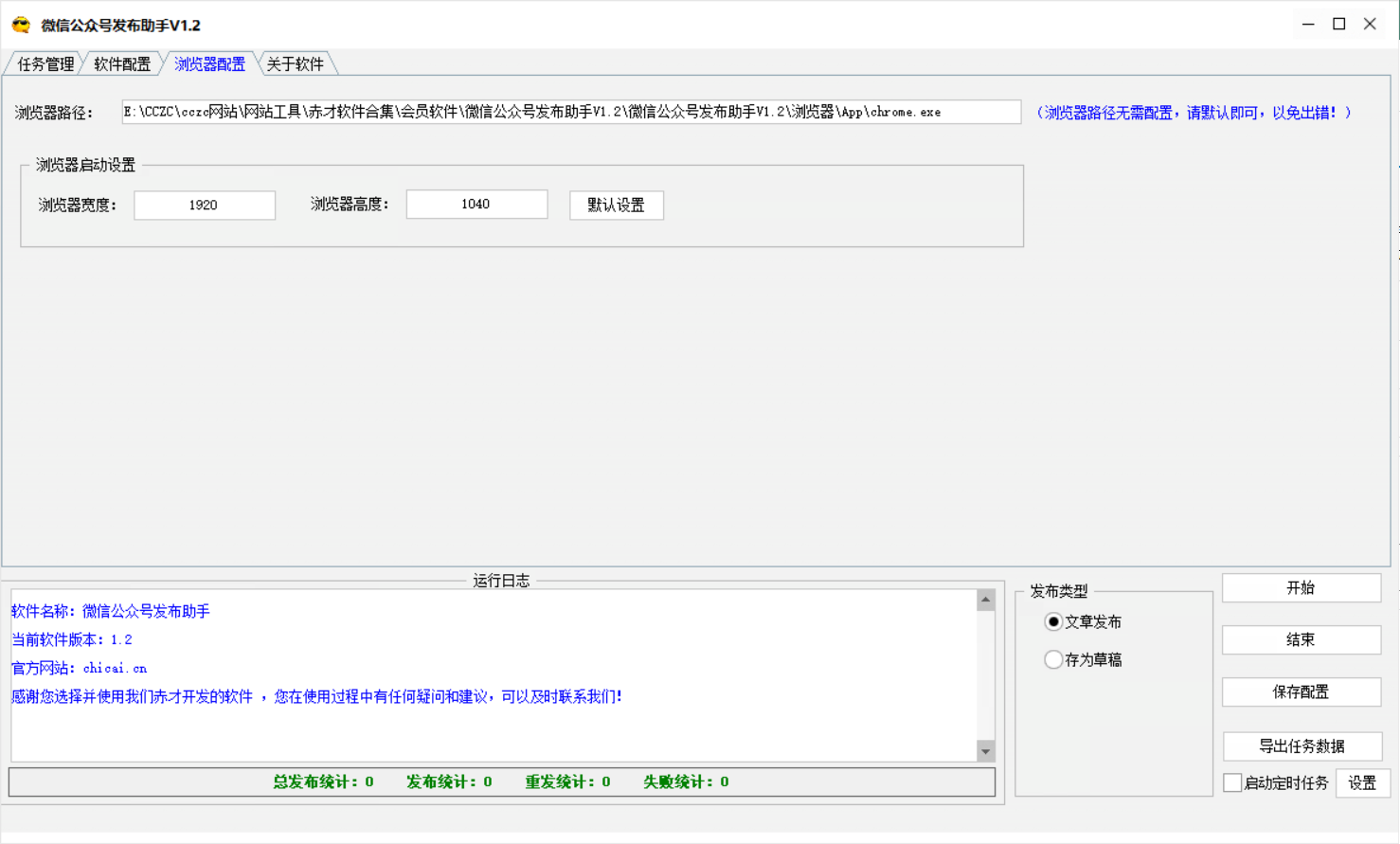Screen dimensions: 1400x844
Task: Click the blue 浏览器路径无需配置 hint text
Action: click(1194, 112)
